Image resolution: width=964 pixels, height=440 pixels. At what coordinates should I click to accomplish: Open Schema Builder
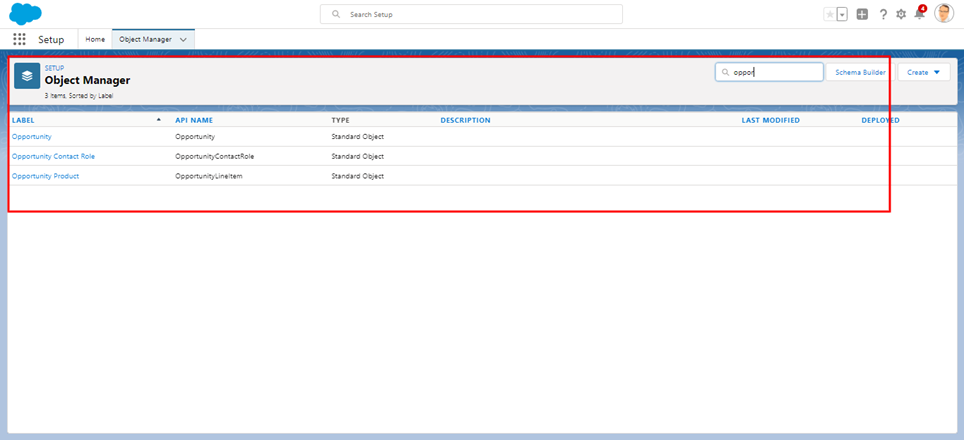(860, 72)
